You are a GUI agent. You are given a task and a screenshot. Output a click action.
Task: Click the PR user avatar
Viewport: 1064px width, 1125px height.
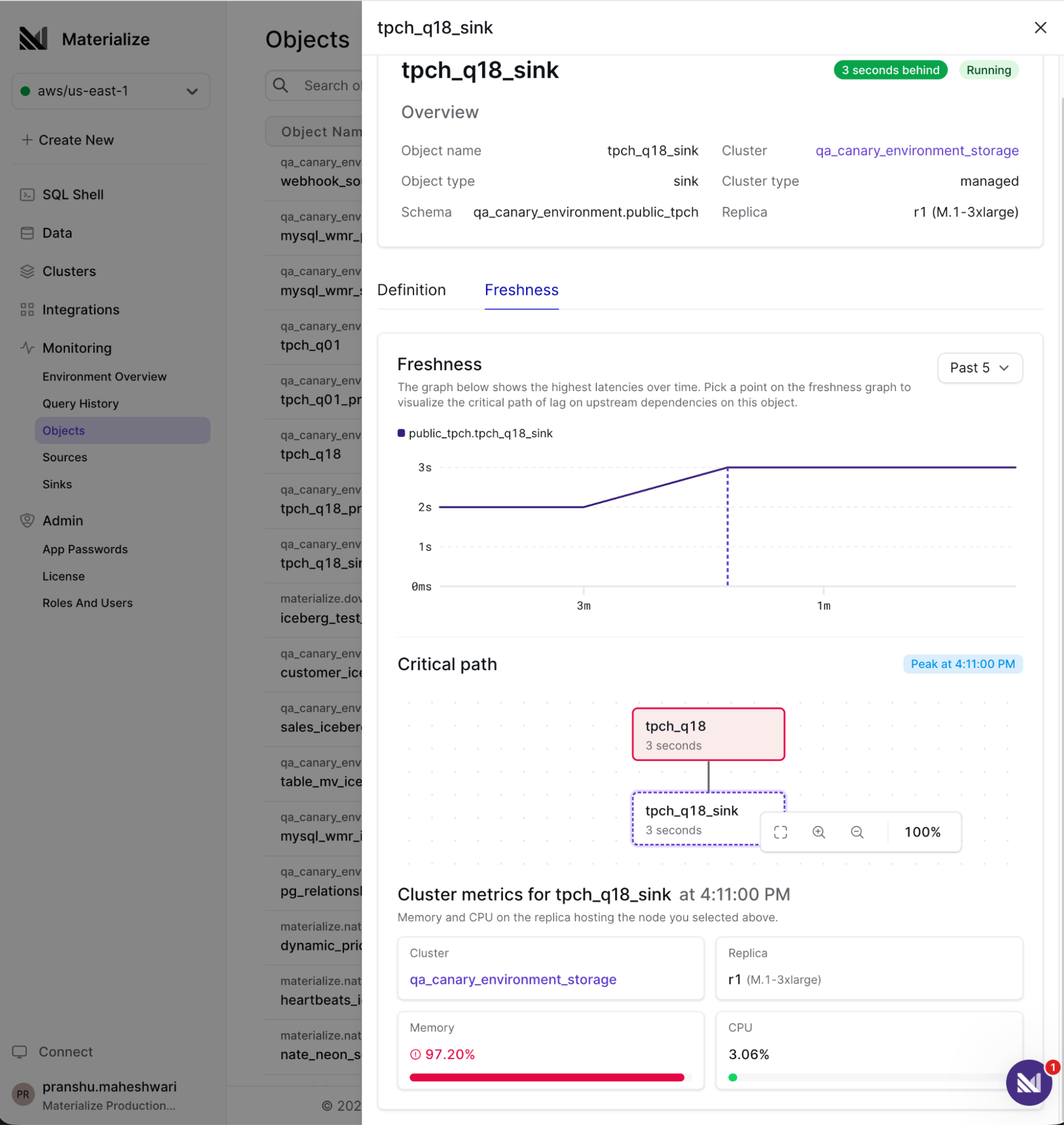click(x=23, y=1095)
